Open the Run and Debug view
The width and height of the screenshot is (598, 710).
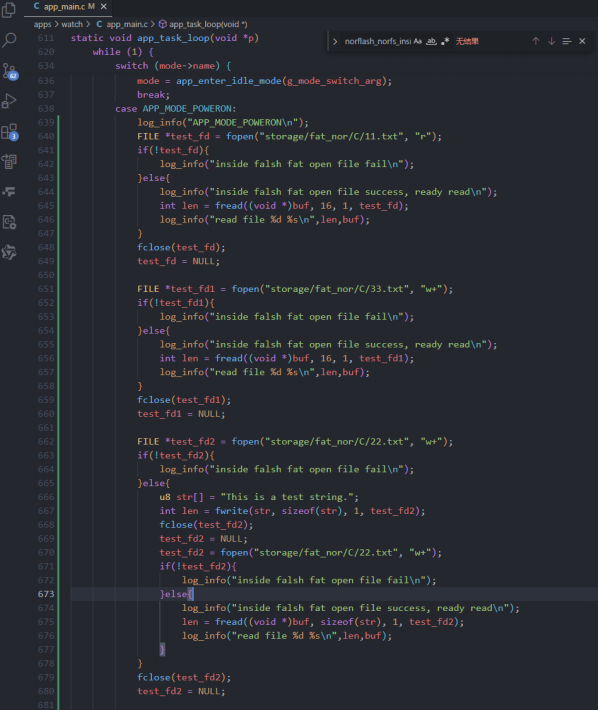click(9, 101)
